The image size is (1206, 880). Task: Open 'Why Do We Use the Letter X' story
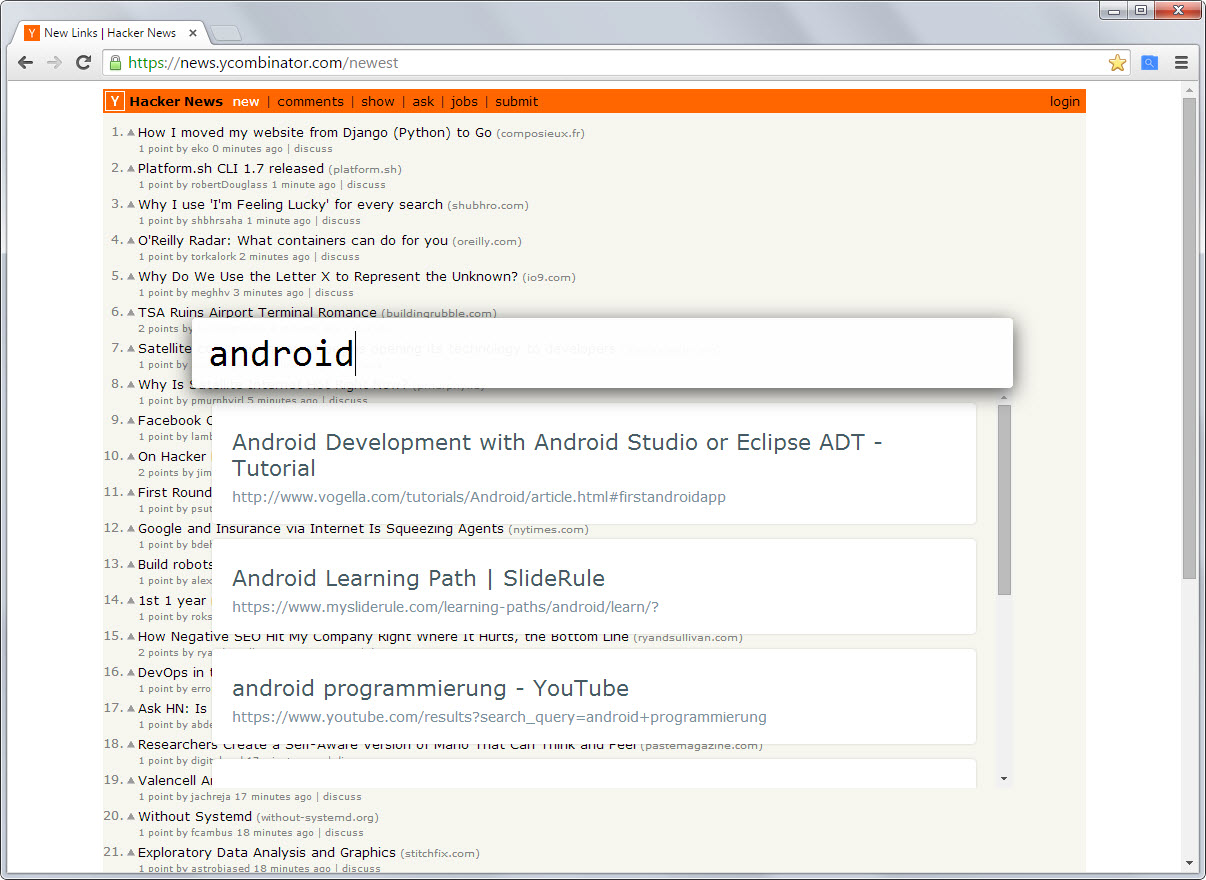tap(328, 276)
